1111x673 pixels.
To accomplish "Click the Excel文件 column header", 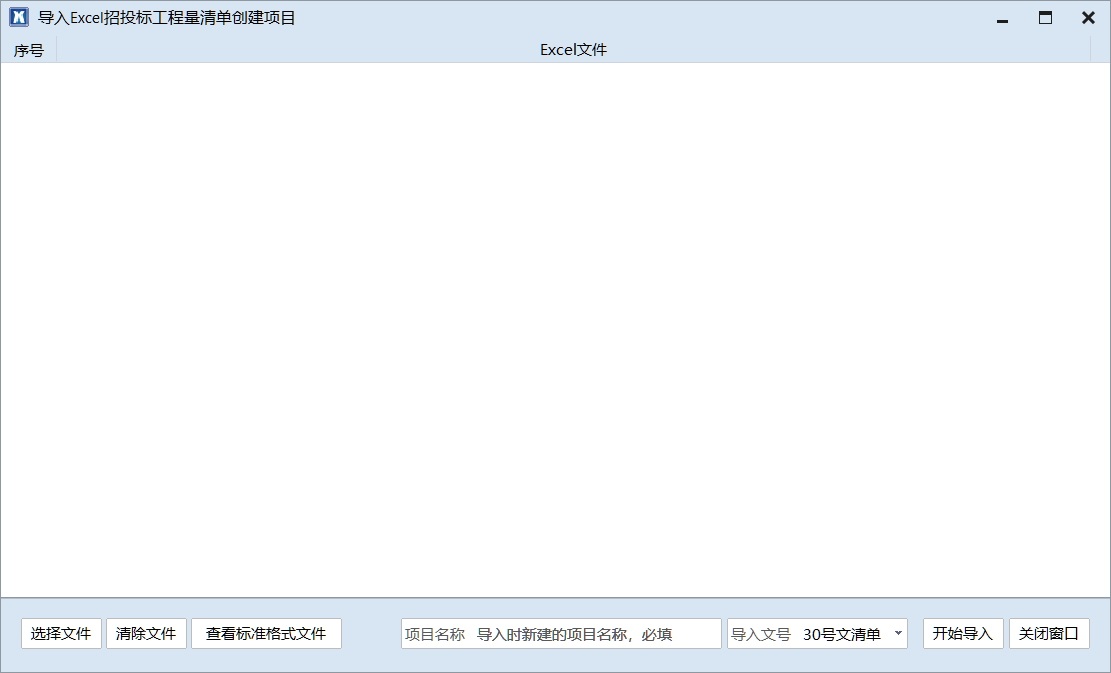I will 573,50.
